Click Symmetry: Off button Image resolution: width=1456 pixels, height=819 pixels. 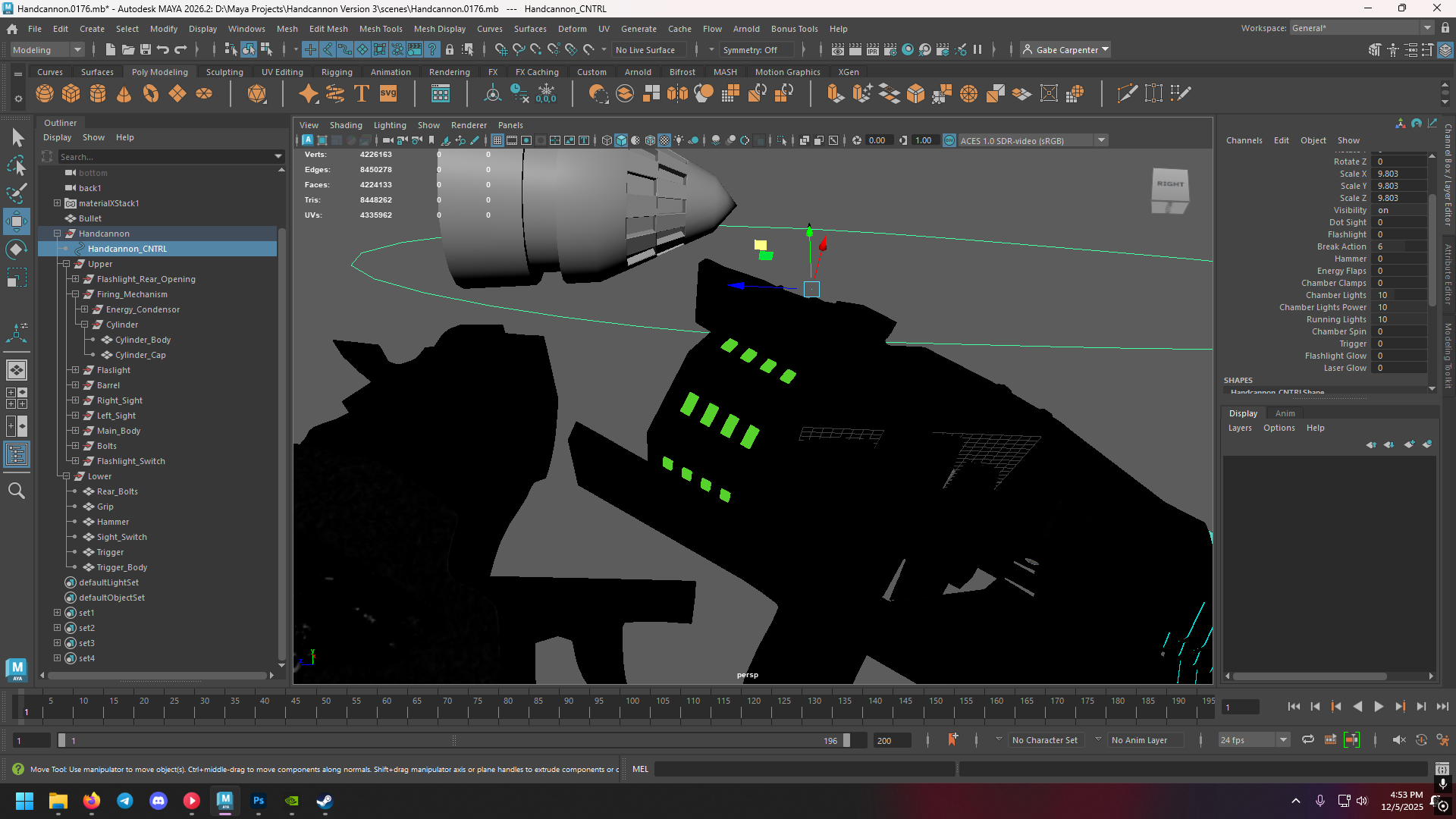tap(750, 50)
